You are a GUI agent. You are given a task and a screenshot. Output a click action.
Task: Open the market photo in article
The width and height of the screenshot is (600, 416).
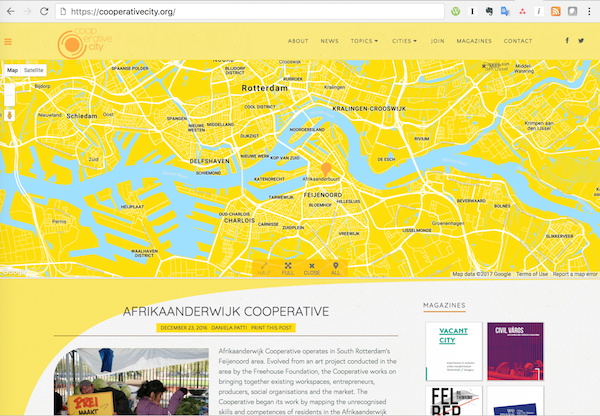(x=131, y=382)
